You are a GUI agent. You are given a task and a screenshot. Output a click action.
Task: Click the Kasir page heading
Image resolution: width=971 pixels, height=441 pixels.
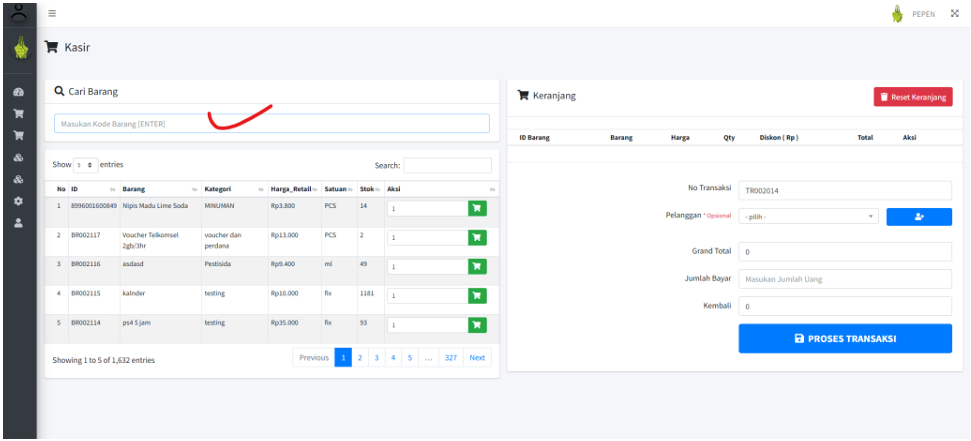point(77,47)
